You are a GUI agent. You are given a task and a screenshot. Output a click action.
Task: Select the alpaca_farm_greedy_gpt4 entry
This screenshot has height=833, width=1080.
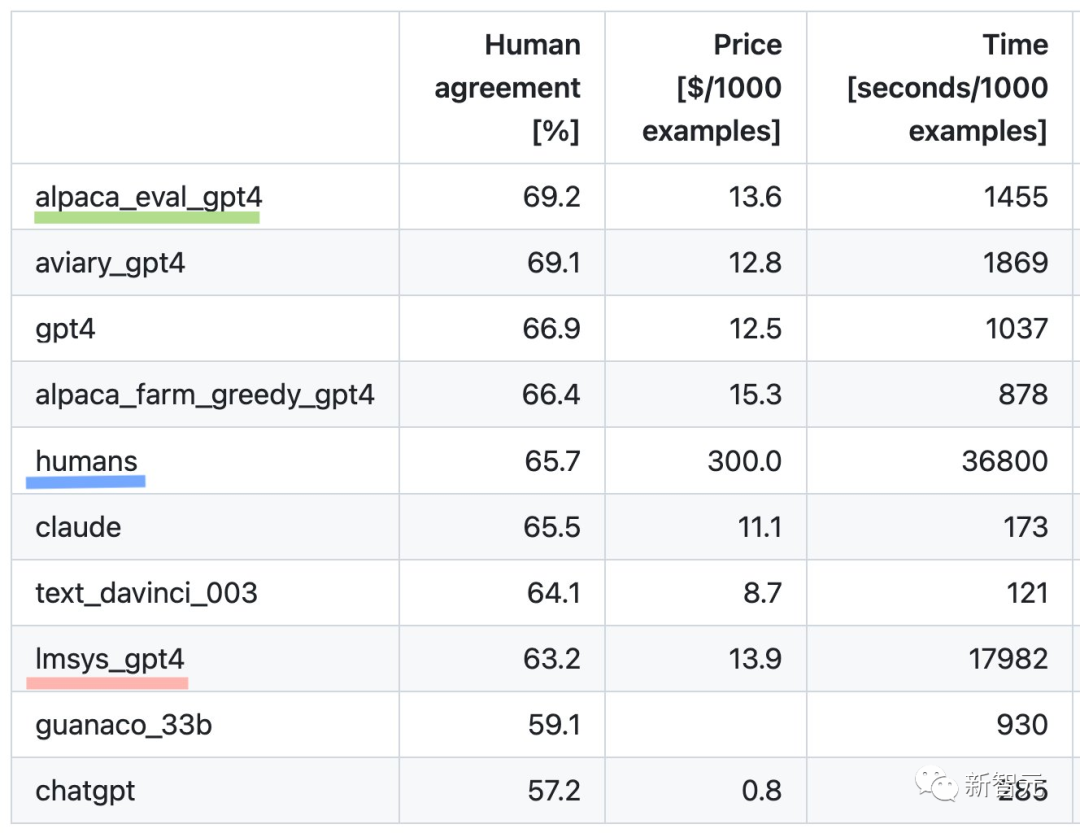[204, 395]
